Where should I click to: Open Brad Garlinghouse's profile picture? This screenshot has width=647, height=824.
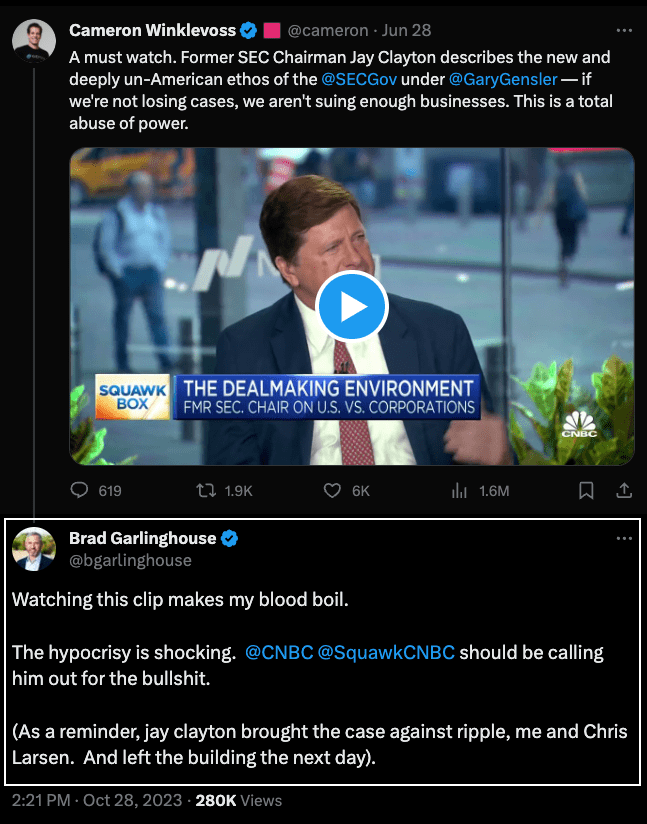tap(33, 549)
